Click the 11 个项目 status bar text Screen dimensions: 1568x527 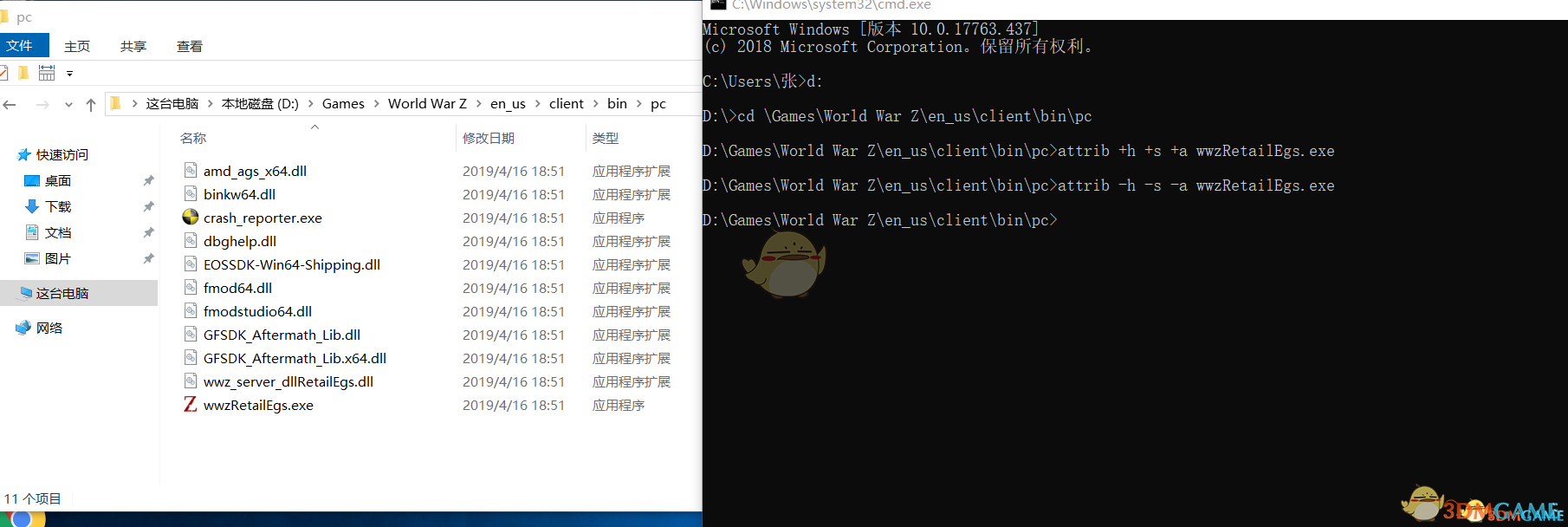(33, 498)
